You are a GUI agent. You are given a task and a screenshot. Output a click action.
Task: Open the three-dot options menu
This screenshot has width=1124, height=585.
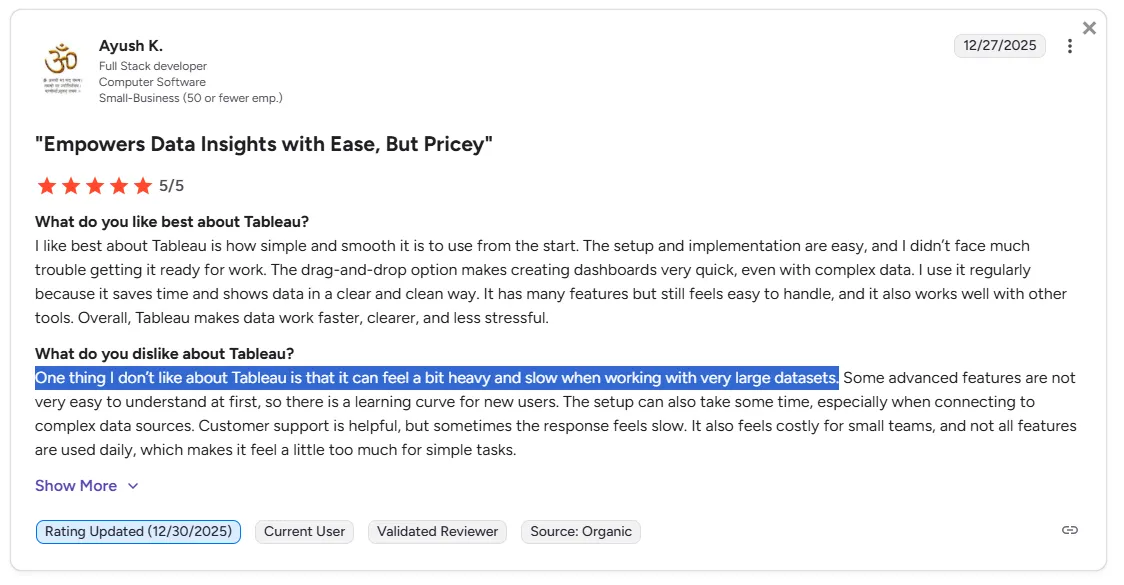click(x=1070, y=46)
